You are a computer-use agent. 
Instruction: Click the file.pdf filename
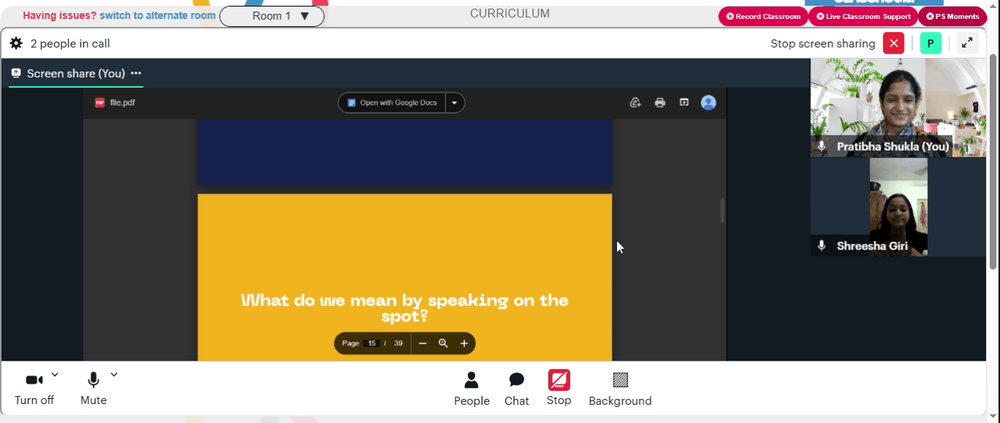(x=122, y=102)
